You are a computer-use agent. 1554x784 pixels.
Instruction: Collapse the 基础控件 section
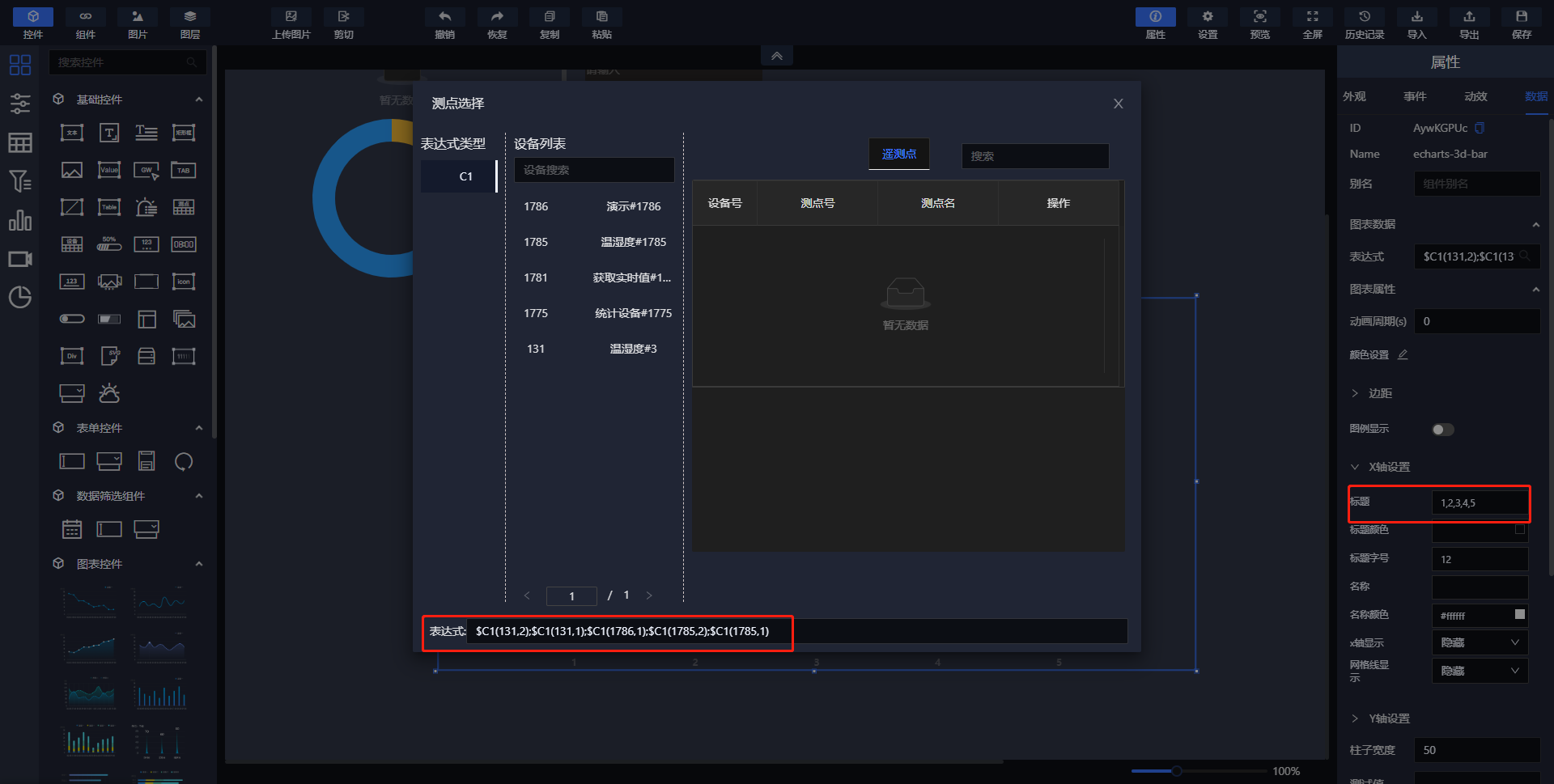pos(199,100)
